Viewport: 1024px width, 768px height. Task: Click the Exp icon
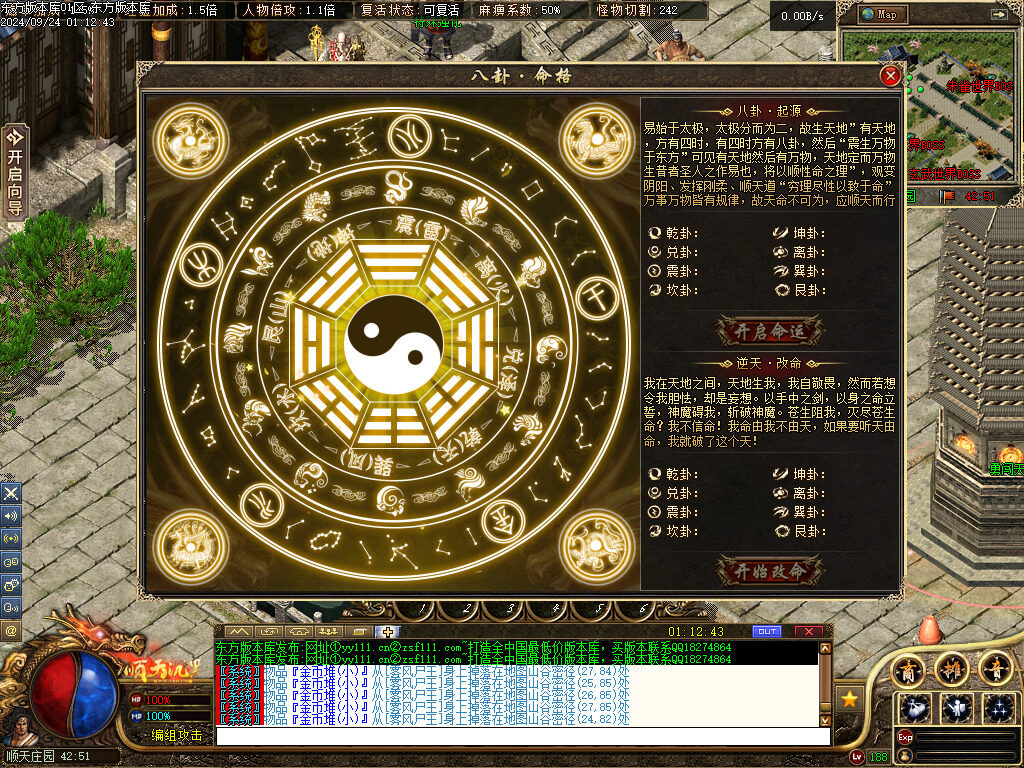point(904,737)
